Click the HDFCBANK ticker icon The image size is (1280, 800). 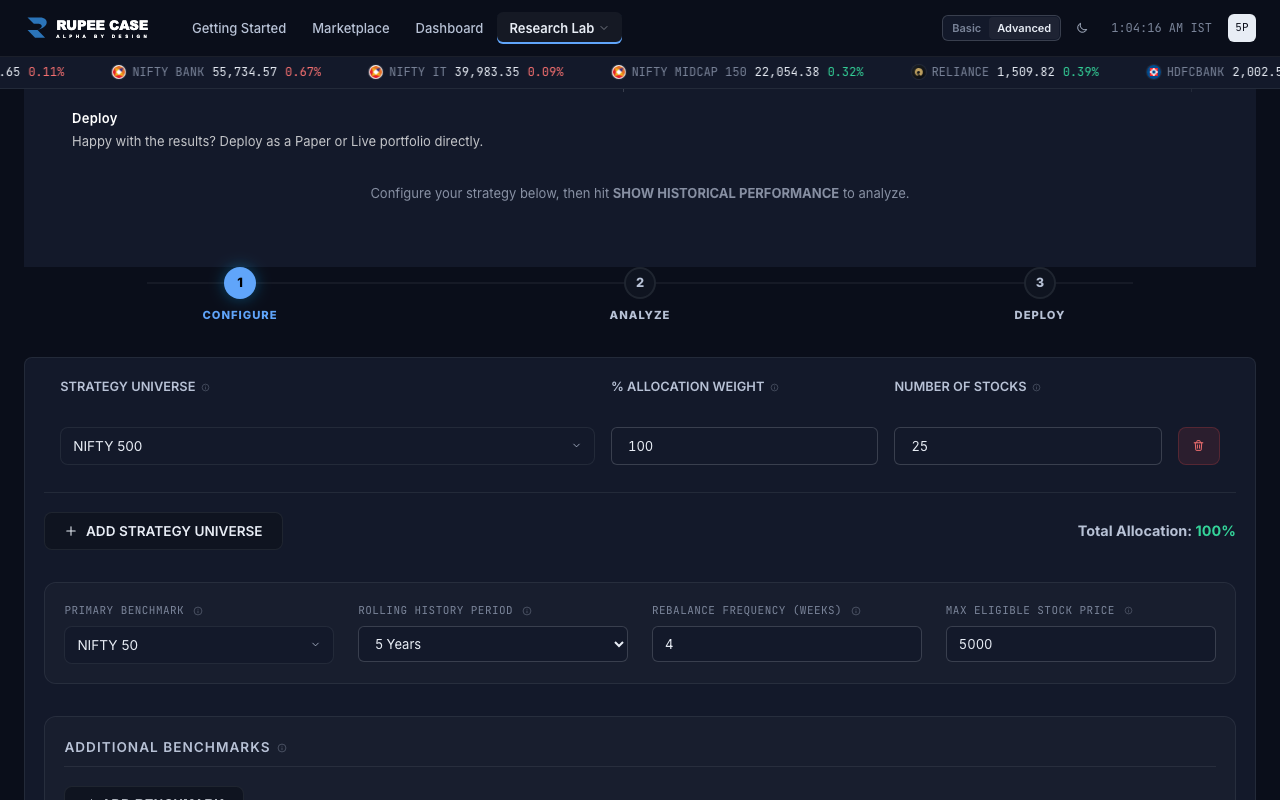tap(1154, 72)
